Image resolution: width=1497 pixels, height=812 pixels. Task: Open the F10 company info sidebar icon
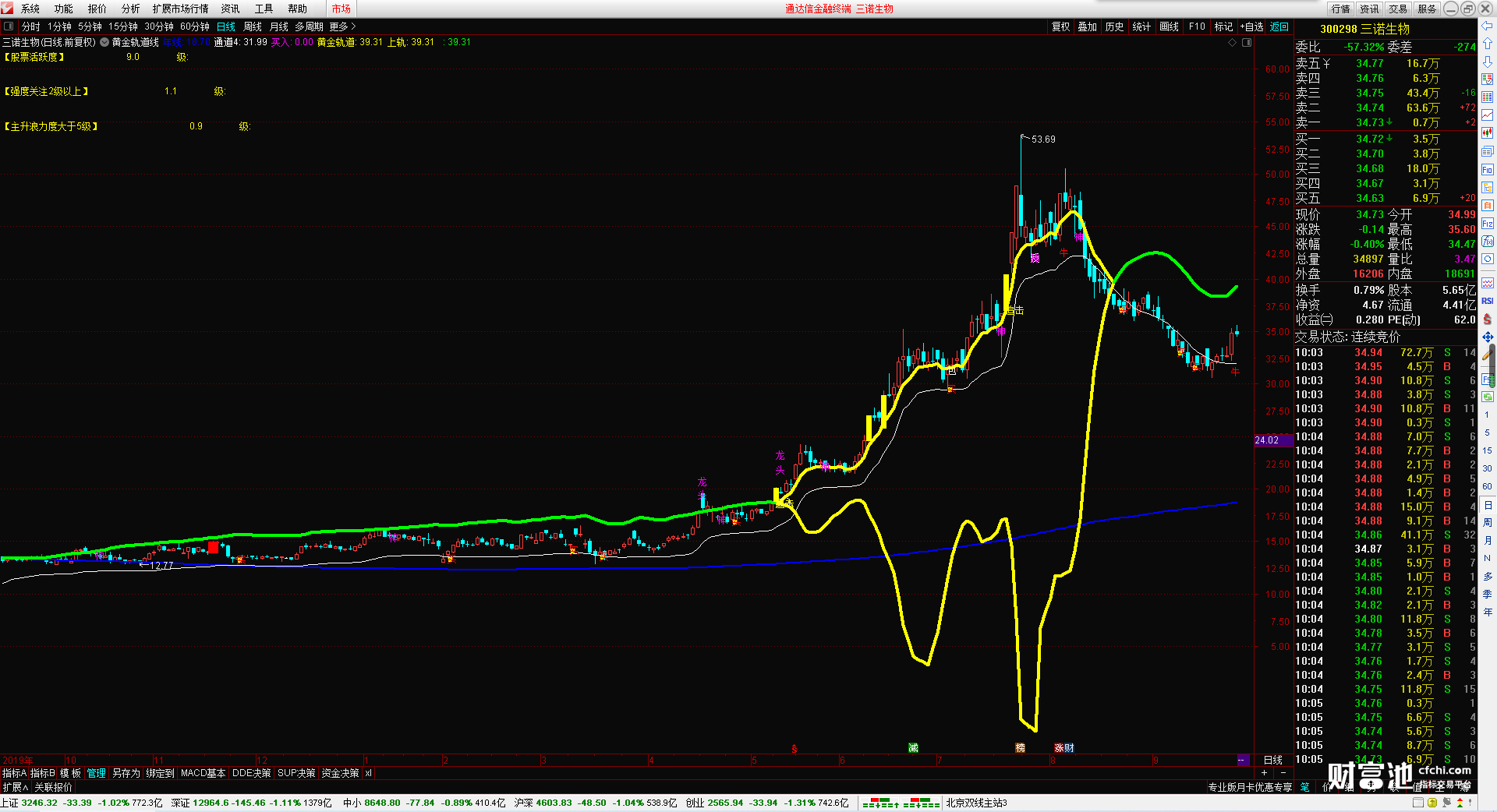[1488, 169]
